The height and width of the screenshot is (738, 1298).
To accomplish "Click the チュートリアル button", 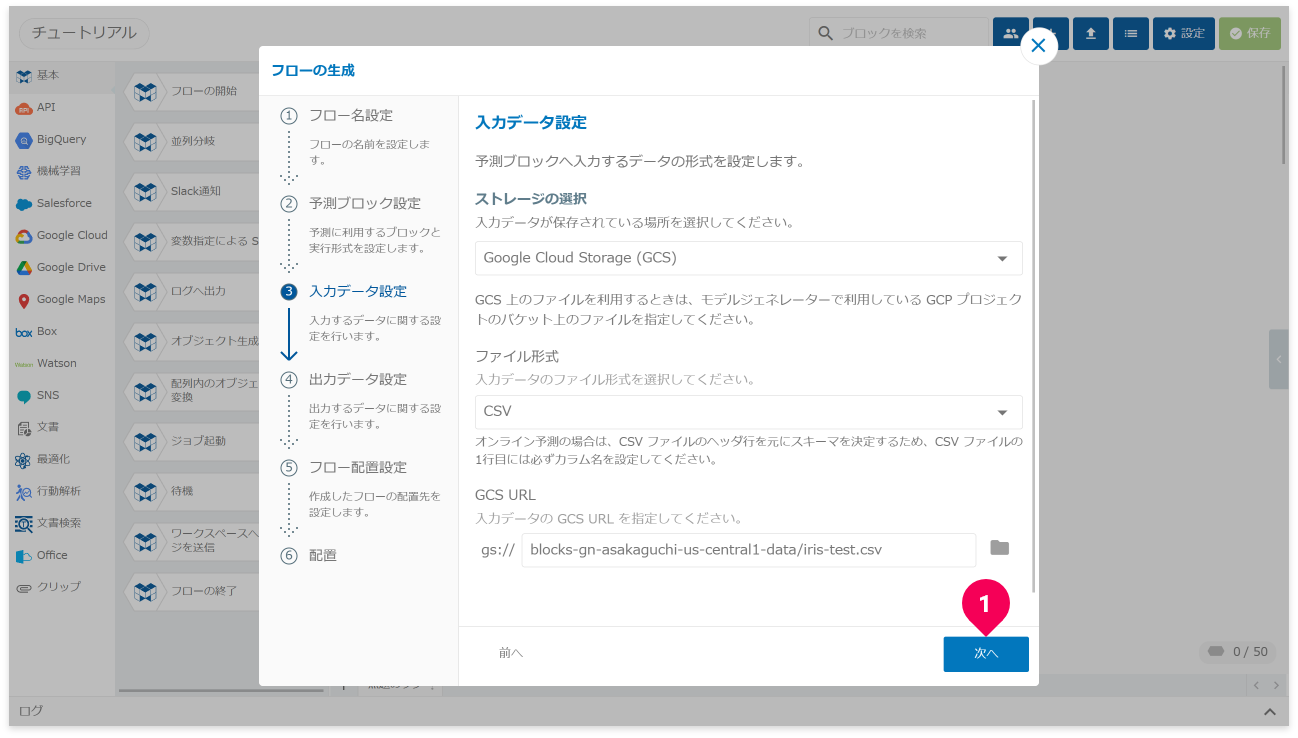I will (84, 33).
